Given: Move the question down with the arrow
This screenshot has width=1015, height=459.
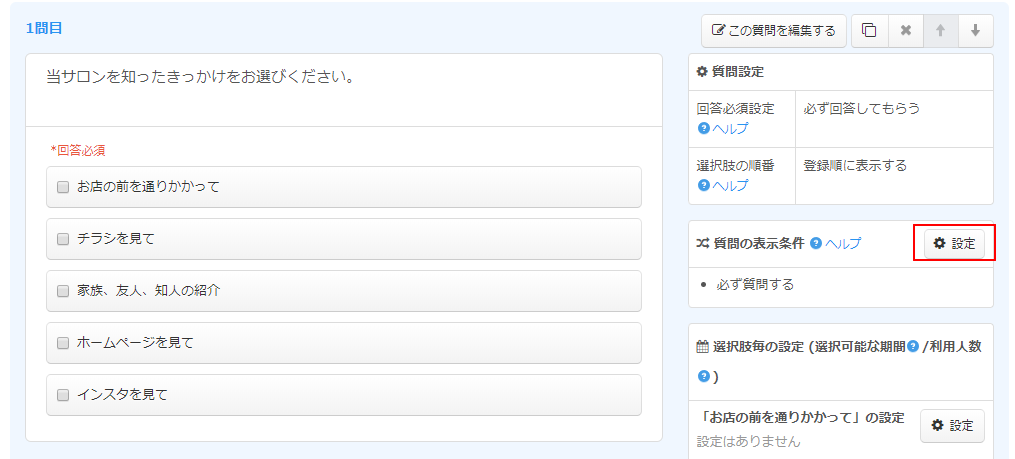Looking at the screenshot, I should click(975, 31).
